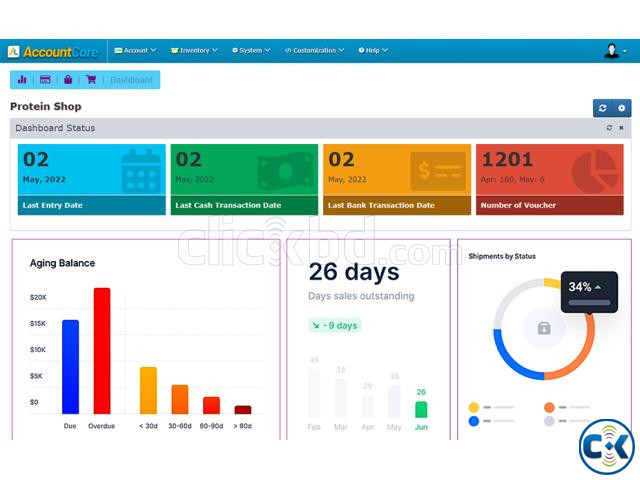This screenshot has height=480, width=640.
Task: Click the green Jun bar
Action: pyautogui.click(x=421, y=410)
